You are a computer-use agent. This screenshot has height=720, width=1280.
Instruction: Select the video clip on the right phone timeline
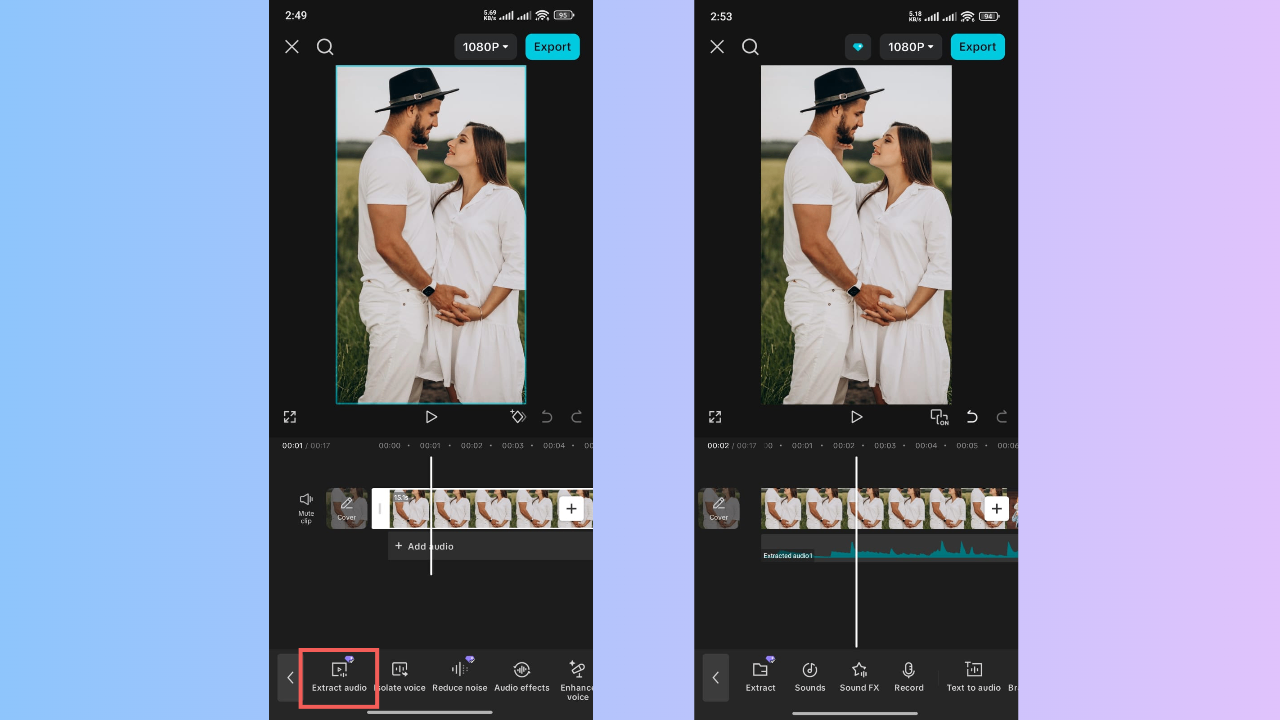pyautogui.click(x=889, y=509)
